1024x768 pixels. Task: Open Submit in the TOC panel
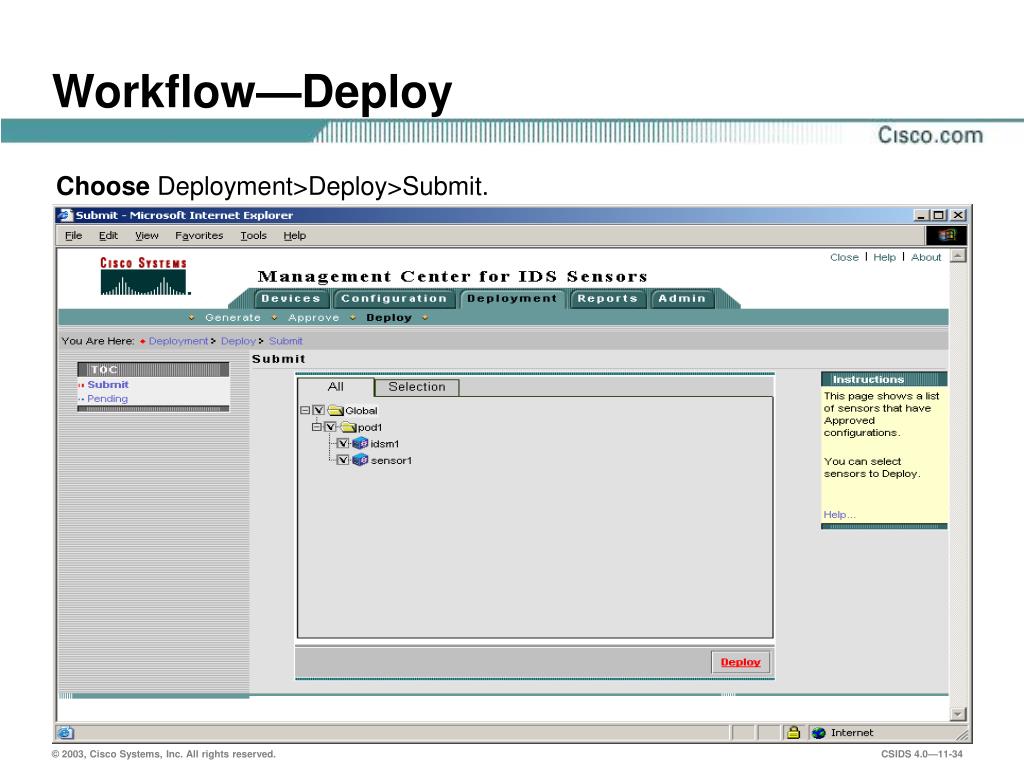108,385
